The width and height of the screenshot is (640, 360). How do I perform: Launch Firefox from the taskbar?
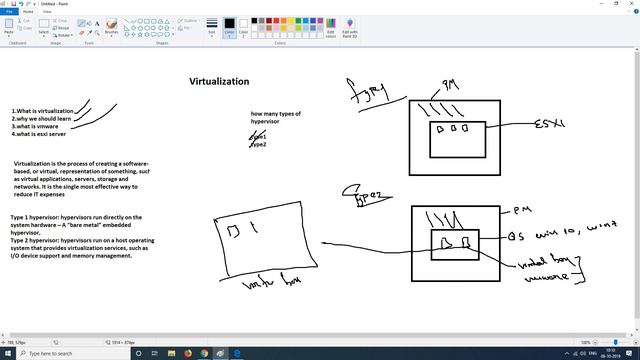188,353
